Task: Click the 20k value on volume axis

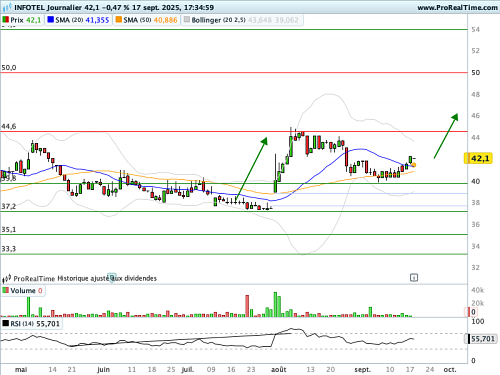Action: 477,303
